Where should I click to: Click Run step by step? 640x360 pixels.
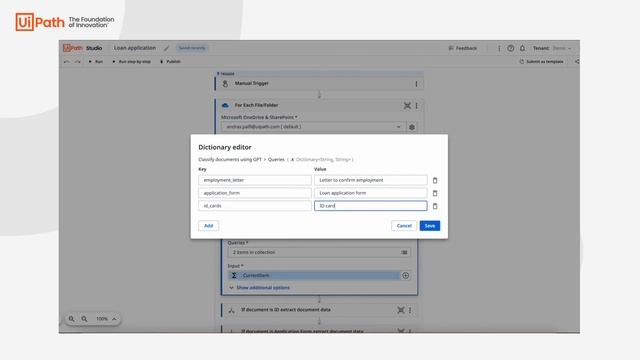[x=131, y=62]
